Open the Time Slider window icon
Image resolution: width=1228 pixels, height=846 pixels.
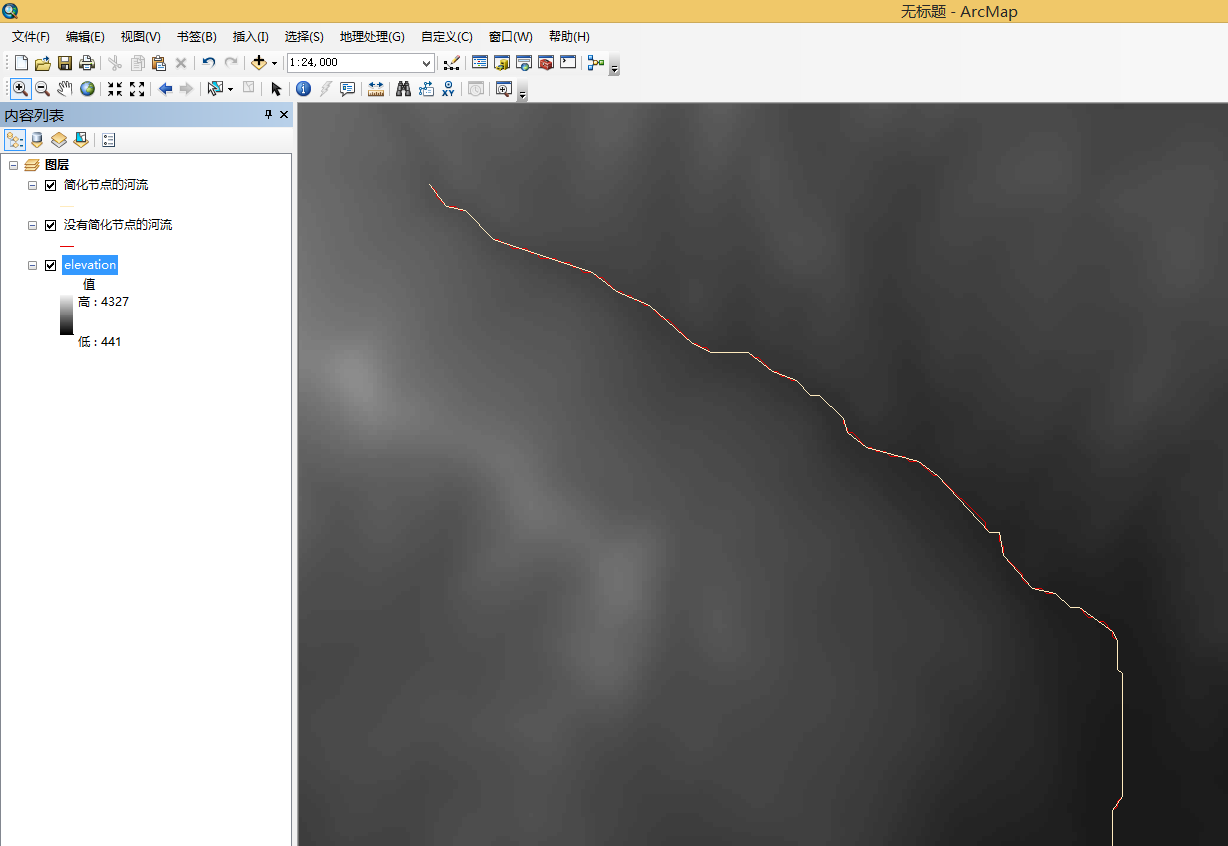[x=476, y=88]
